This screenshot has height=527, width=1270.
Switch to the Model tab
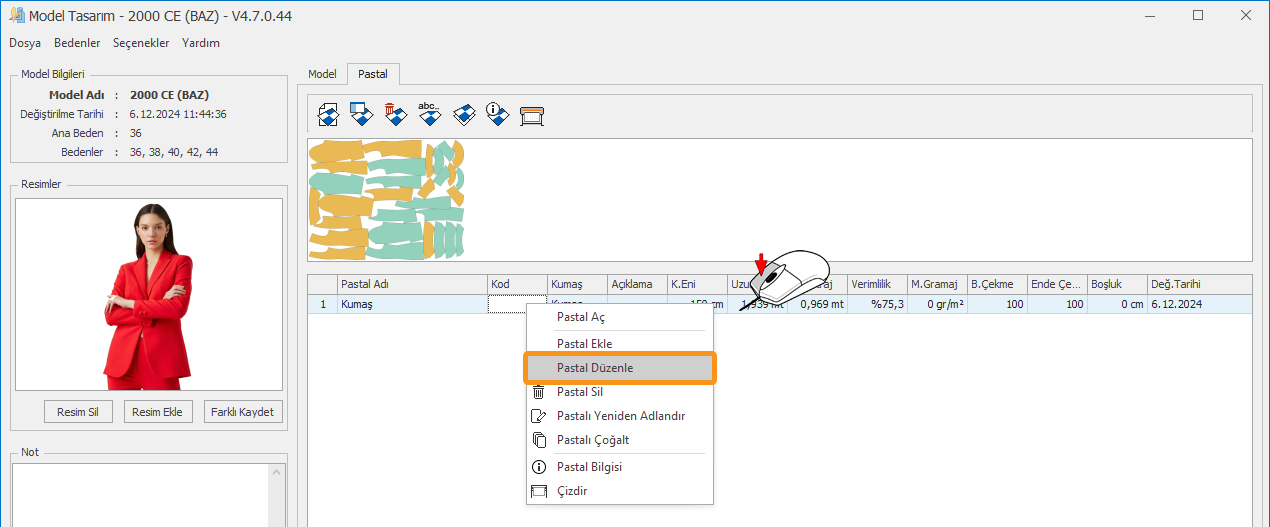pyautogui.click(x=322, y=74)
